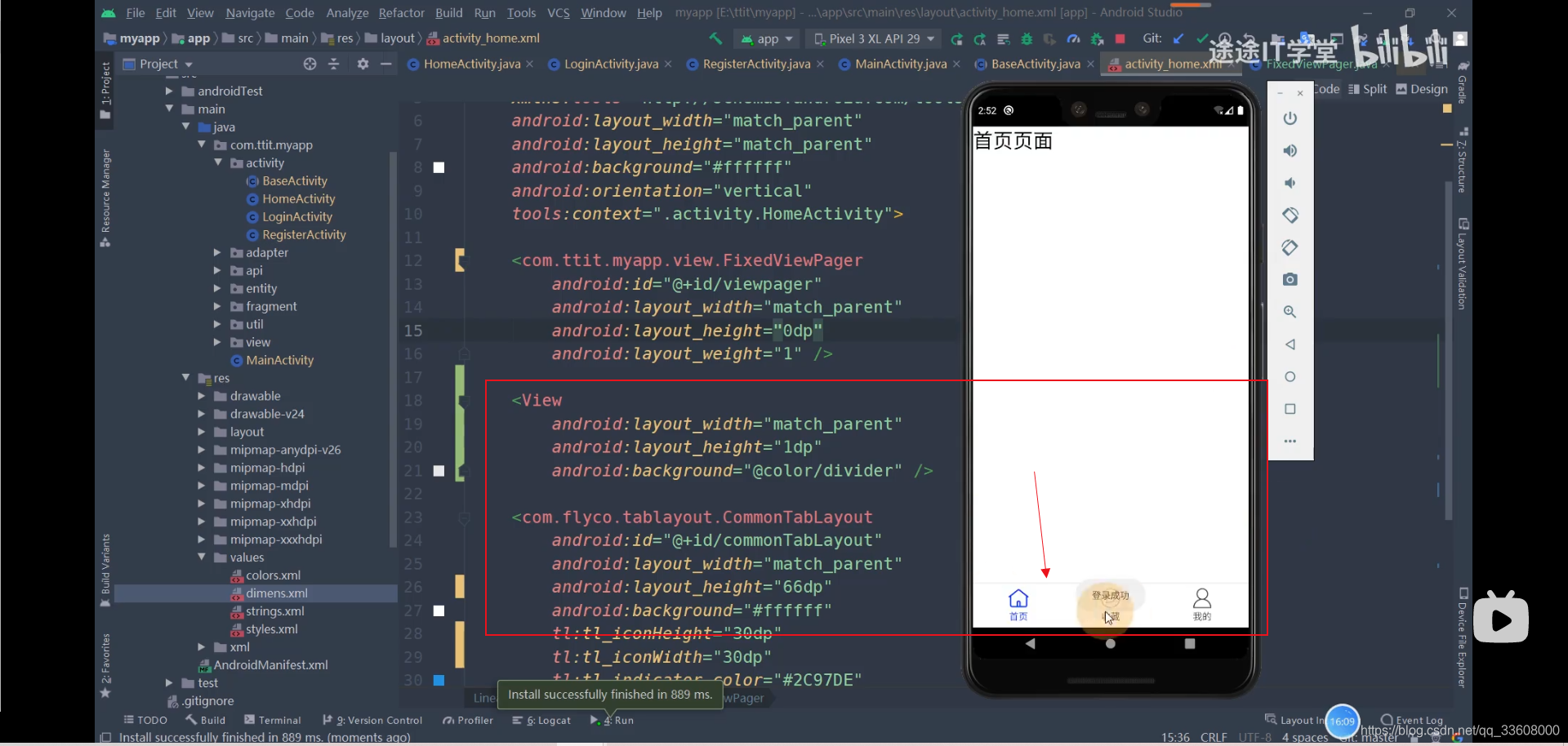Screen dimensions: 1568x746
Task: Open the TODO tool window
Action: [145, 720]
